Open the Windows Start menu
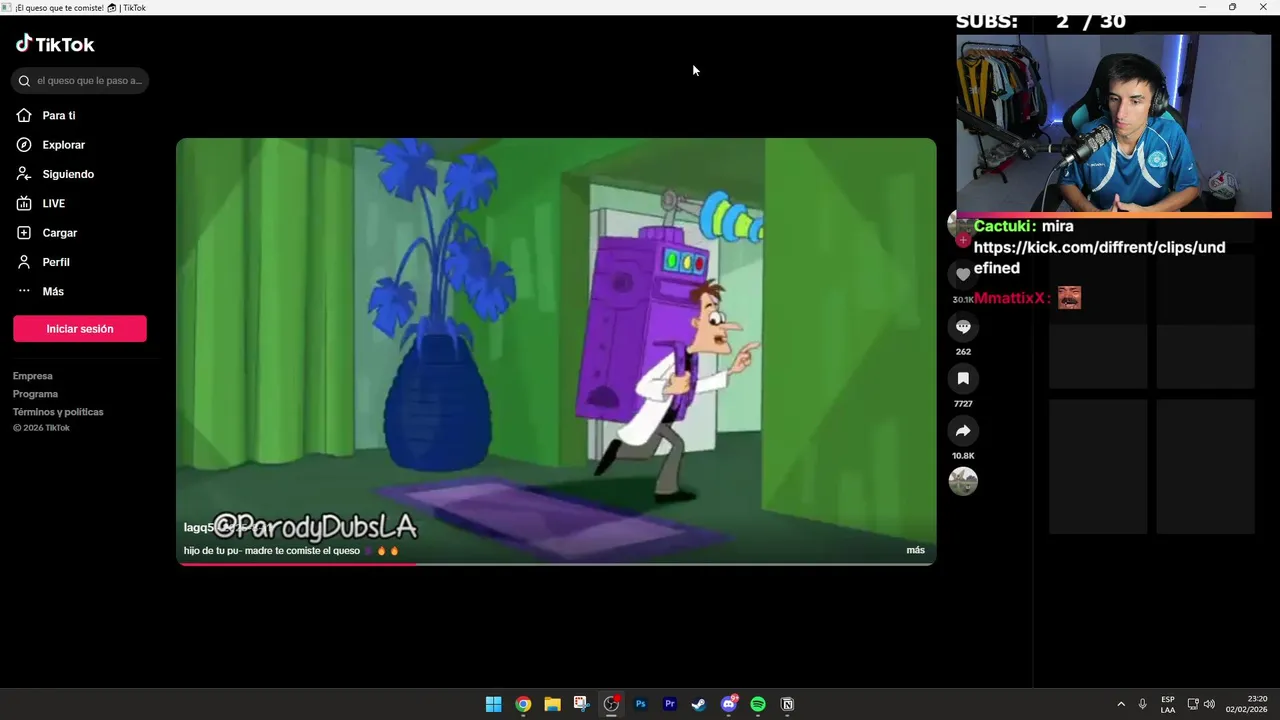The height and width of the screenshot is (720, 1280). click(494, 704)
